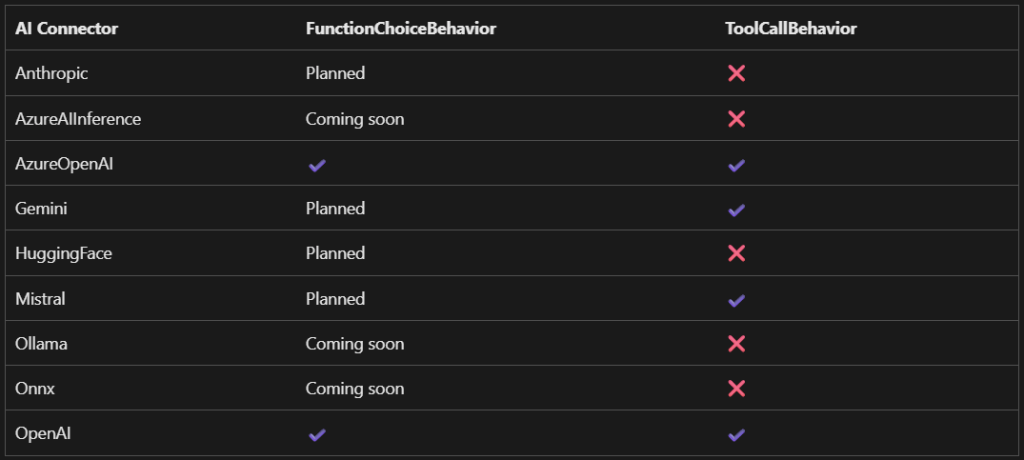Click the HuggingFace connector name
Viewport: 1024px width, 460px height.
[64, 253]
